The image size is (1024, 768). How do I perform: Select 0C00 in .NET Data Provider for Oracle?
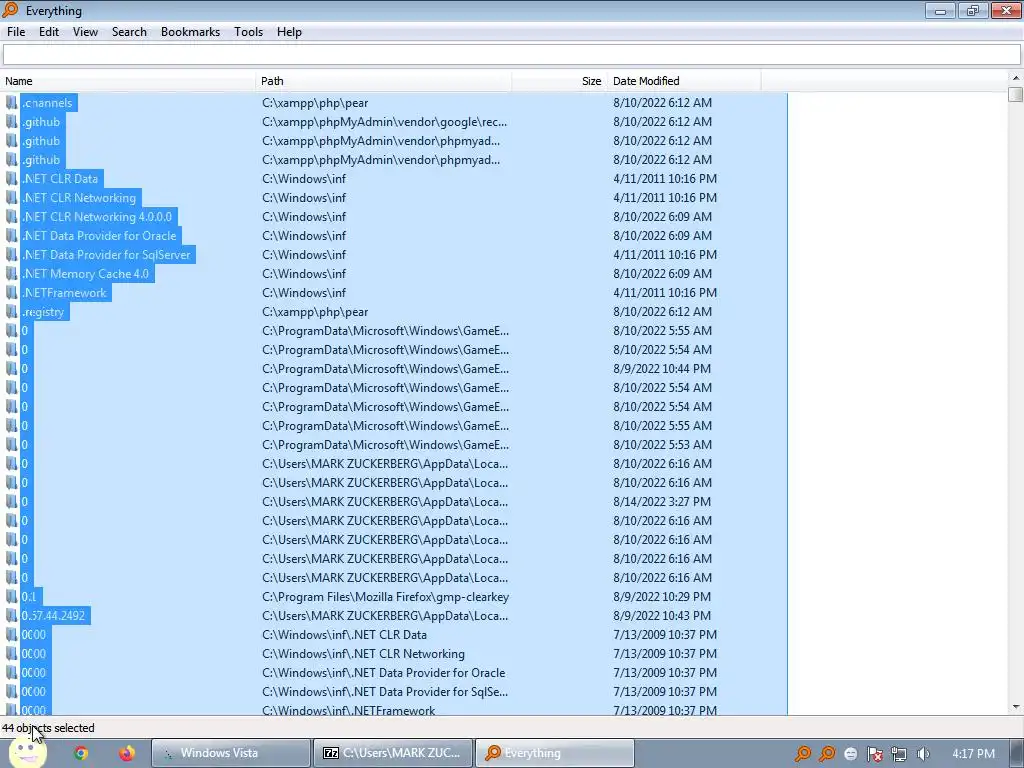[x=34, y=672]
